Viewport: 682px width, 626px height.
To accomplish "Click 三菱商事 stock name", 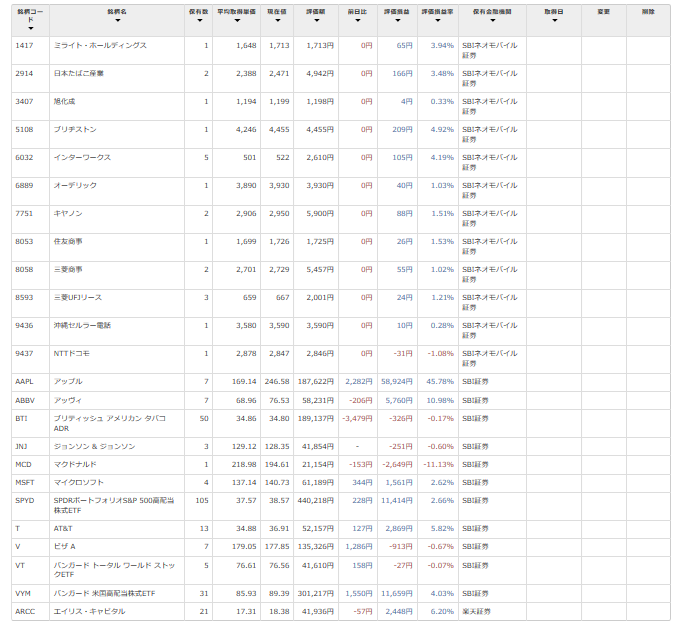I will (x=68, y=269).
